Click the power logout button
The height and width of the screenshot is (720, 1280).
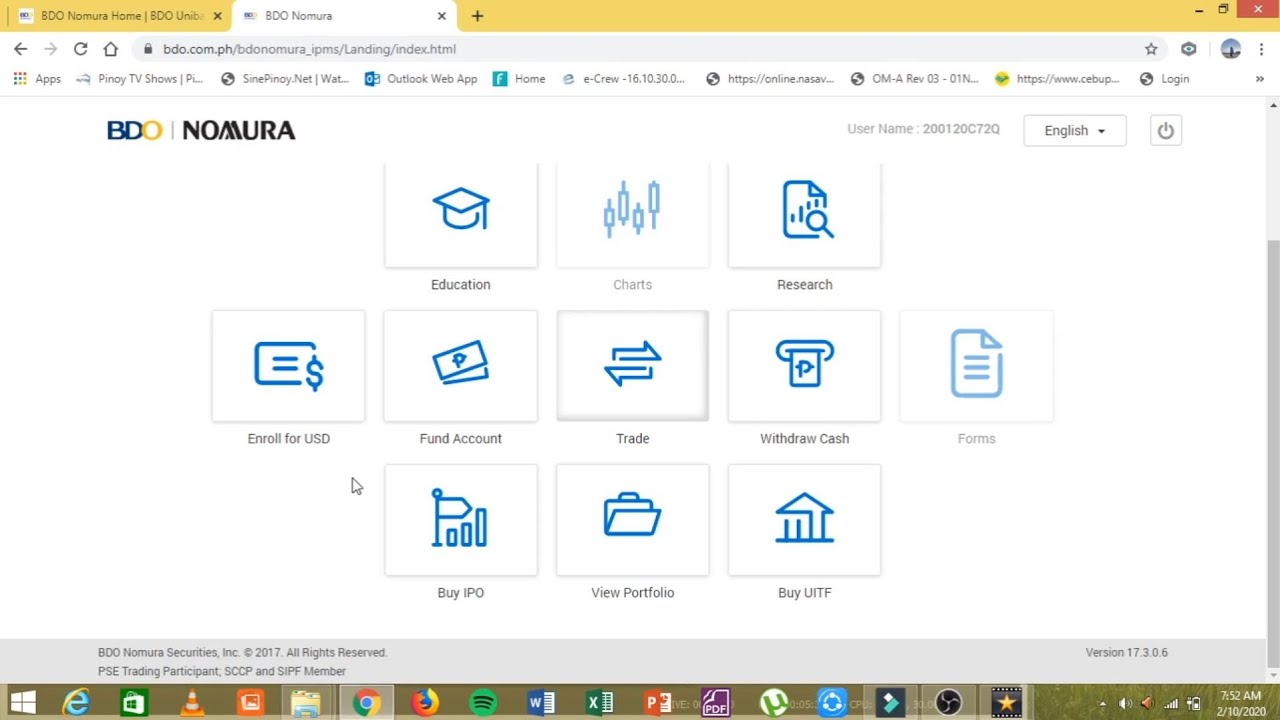coord(1165,131)
